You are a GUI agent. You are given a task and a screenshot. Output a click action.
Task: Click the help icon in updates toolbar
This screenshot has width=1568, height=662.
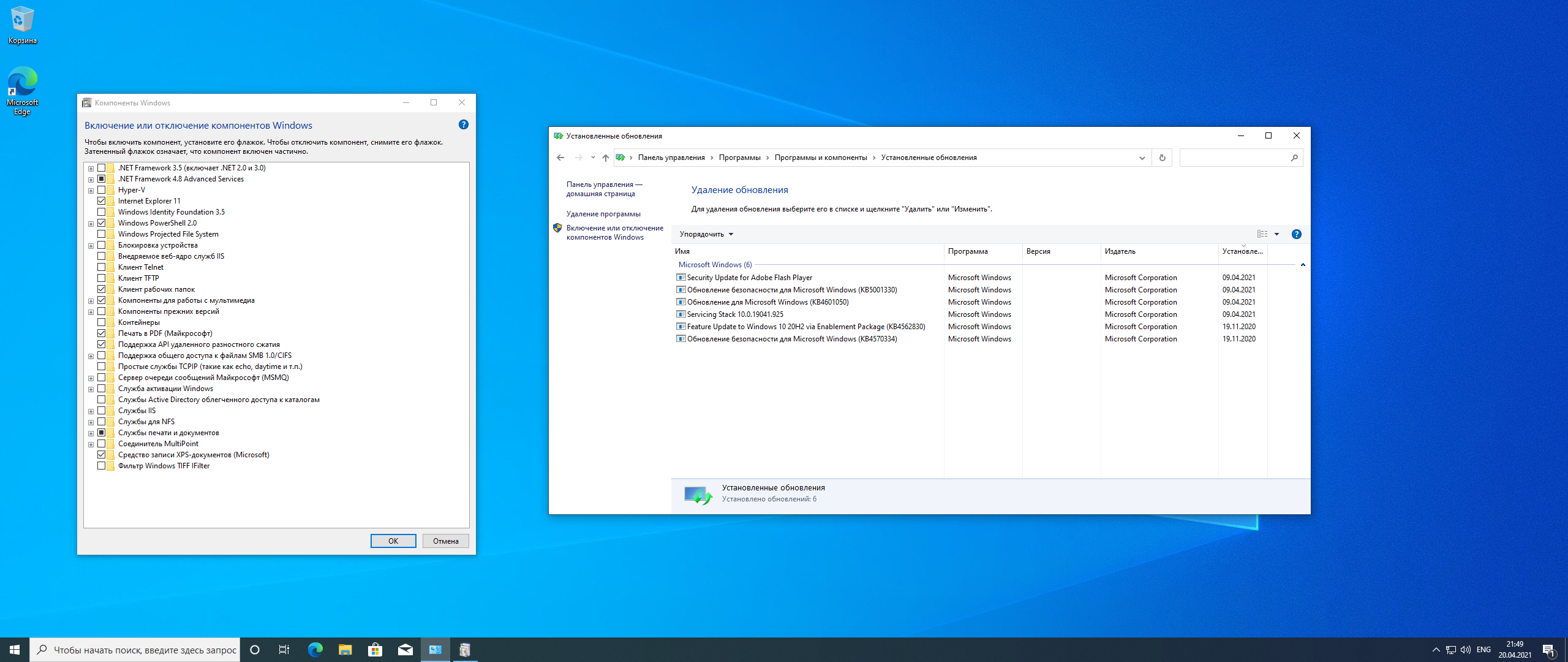click(1296, 234)
